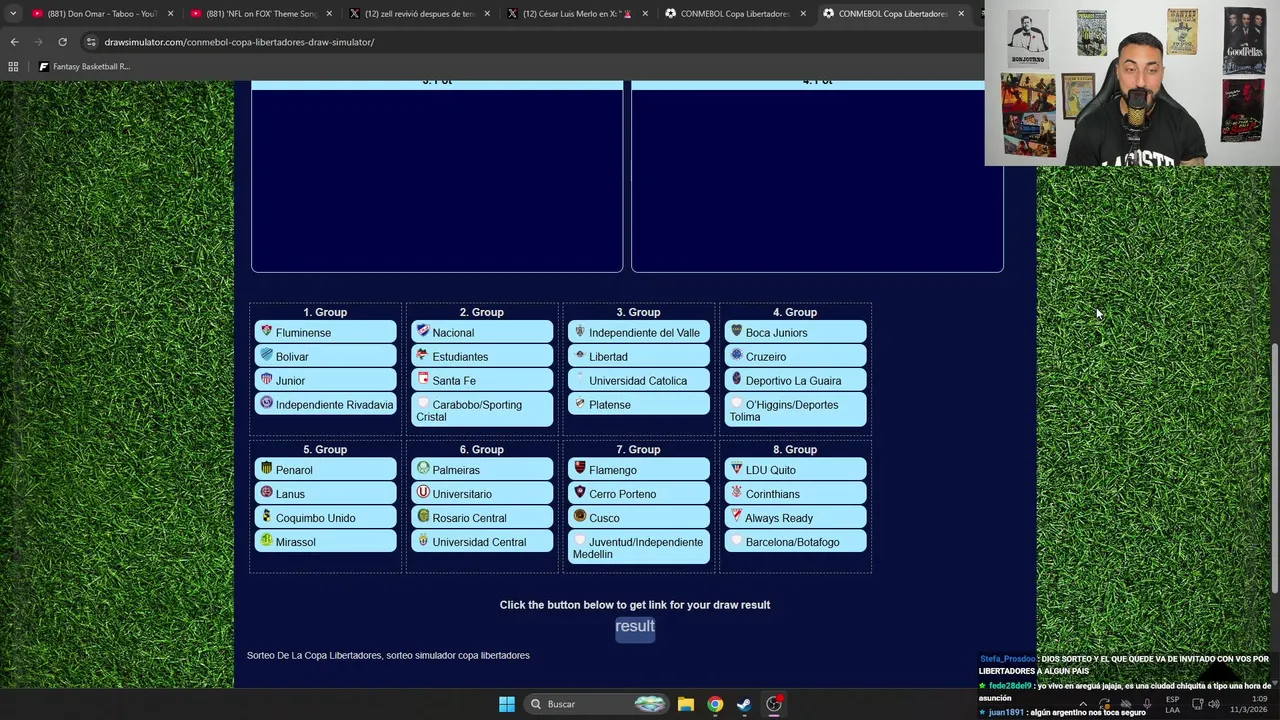
Task: Click the Juventud/Independiente Medellin entry
Action: coord(639,547)
